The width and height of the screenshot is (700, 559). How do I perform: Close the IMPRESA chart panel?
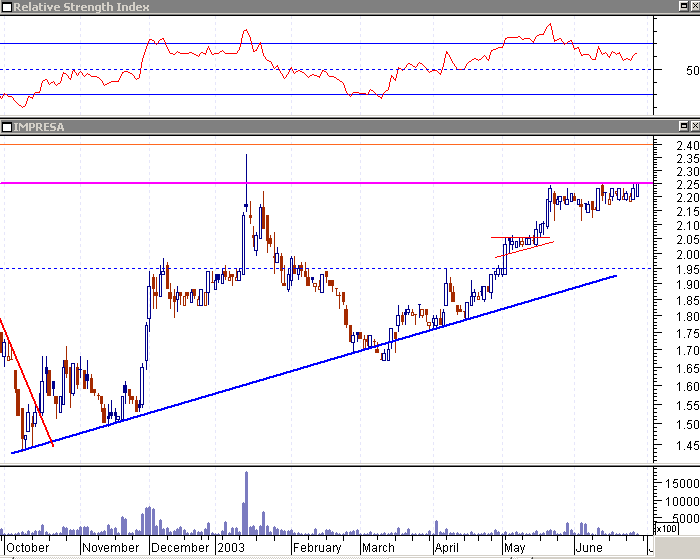click(x=695, y=126)
